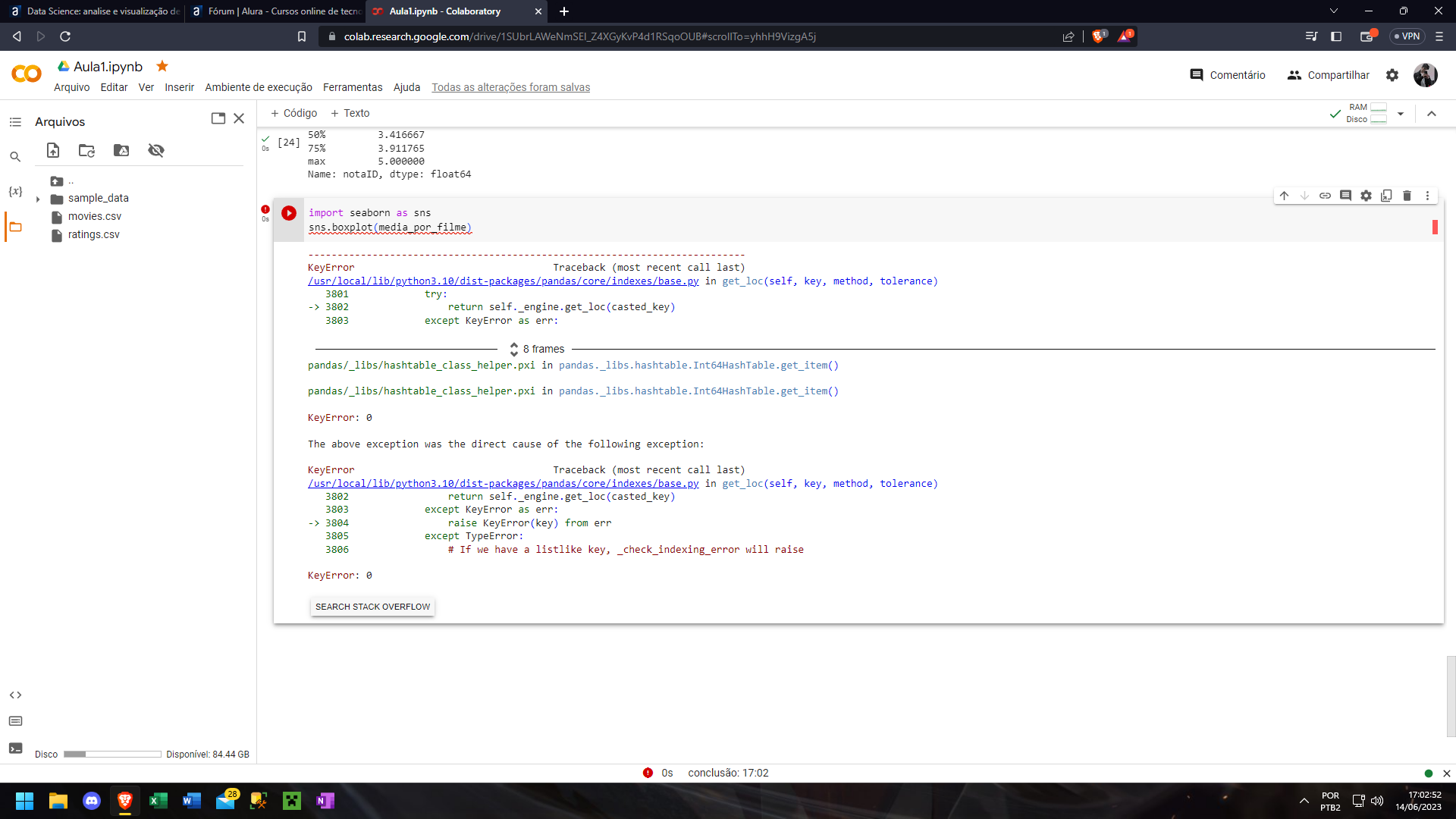Click the Disco usage bar

click(112, 755)
